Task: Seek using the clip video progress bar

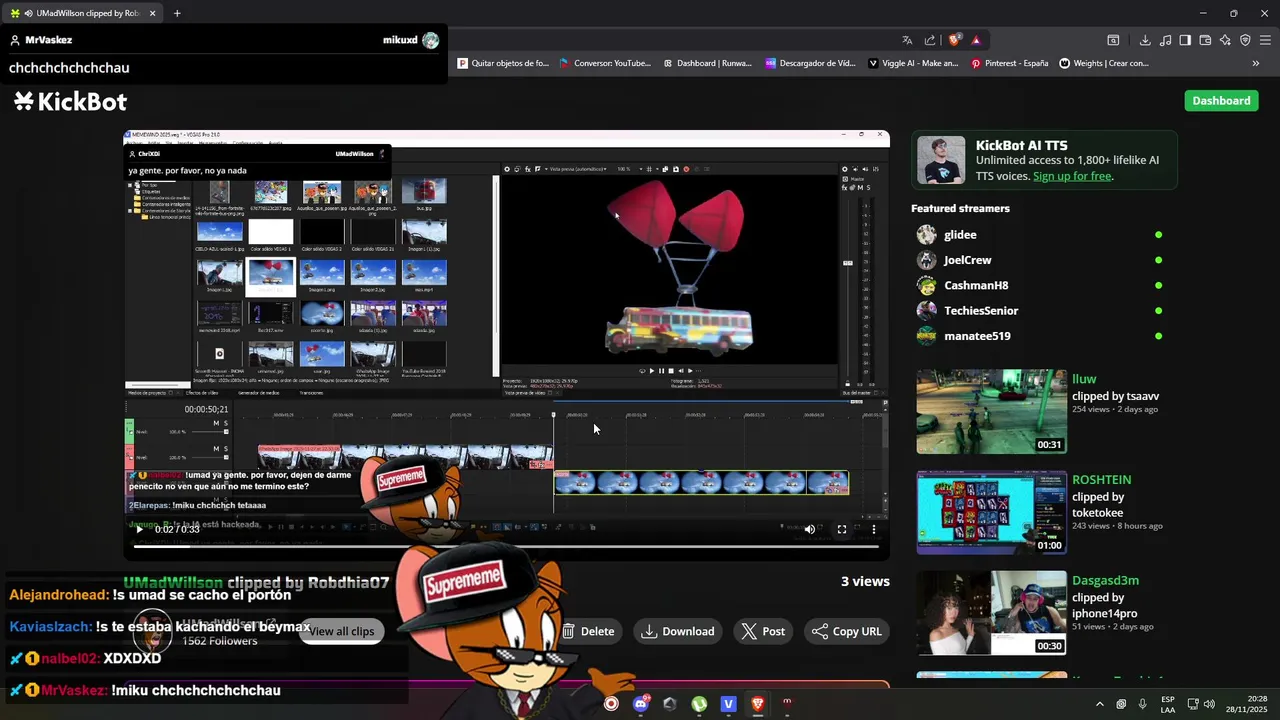Action: coord(506,546)
